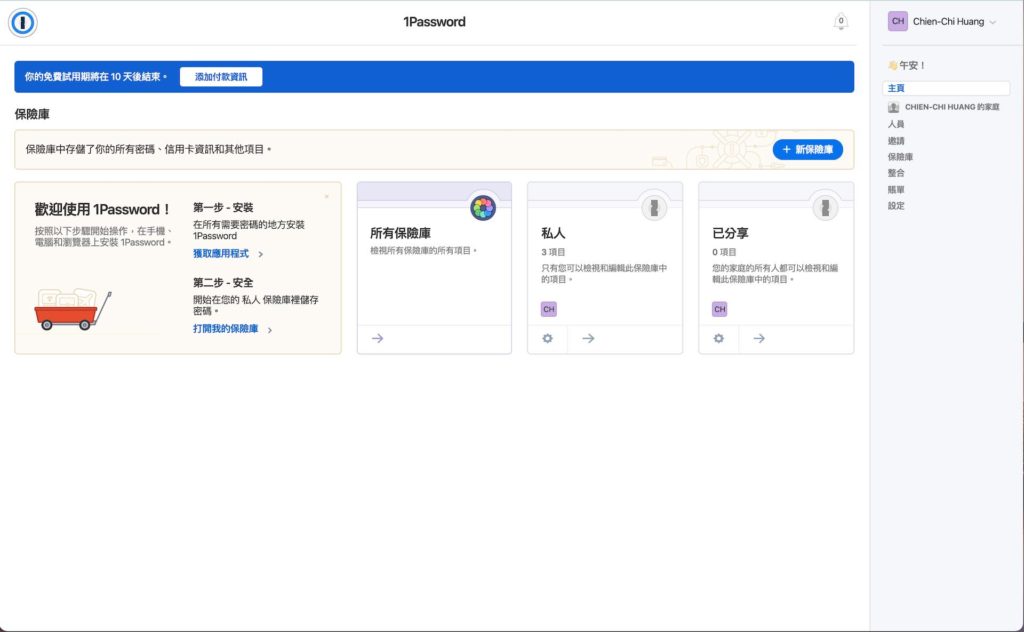Image resolution: width=1024 pixels, height=632 pixels.
Task: Open settings gear on the 已分享 vault
Action: 718,338
